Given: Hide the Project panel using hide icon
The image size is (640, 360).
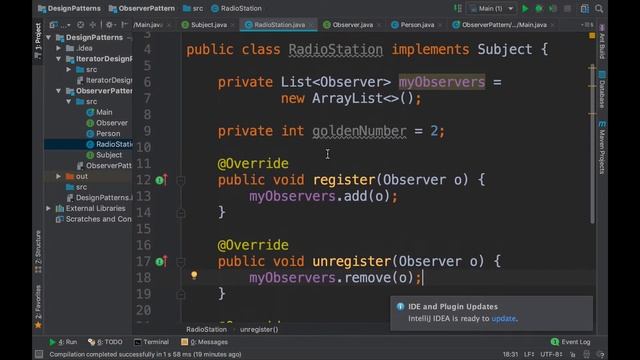Looking at the screenshot, I should pyautogui.click(x=124, y=25).
